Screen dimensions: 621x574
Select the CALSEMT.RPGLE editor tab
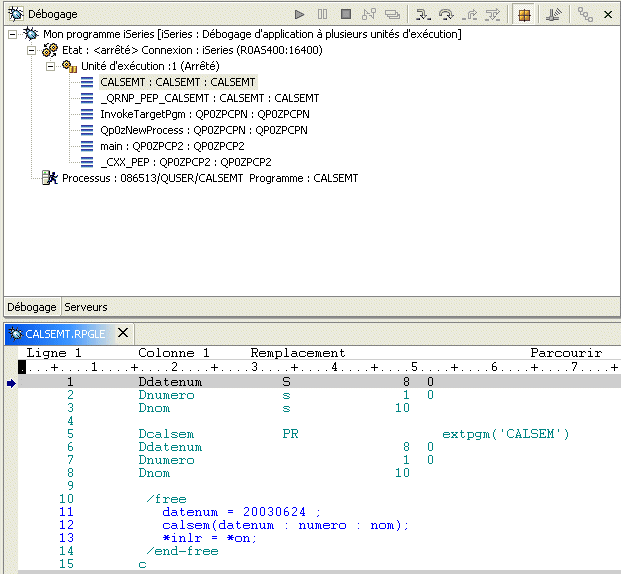point(62,333)
